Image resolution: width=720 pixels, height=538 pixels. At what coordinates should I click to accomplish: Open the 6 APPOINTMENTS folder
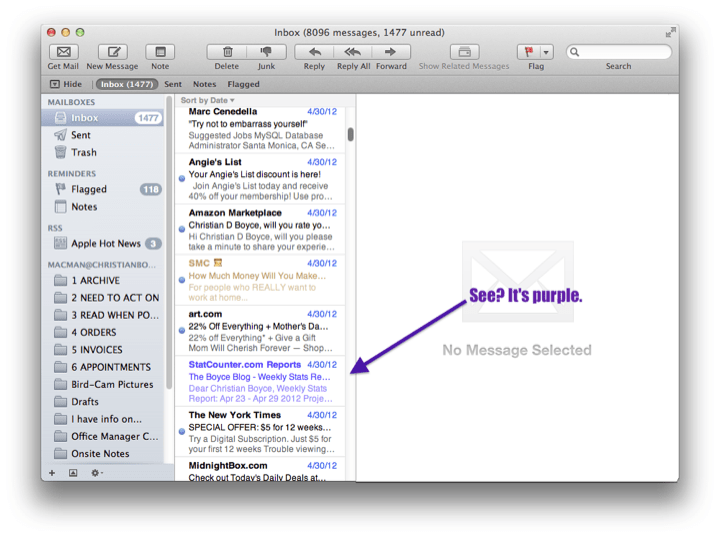point(102,367)
